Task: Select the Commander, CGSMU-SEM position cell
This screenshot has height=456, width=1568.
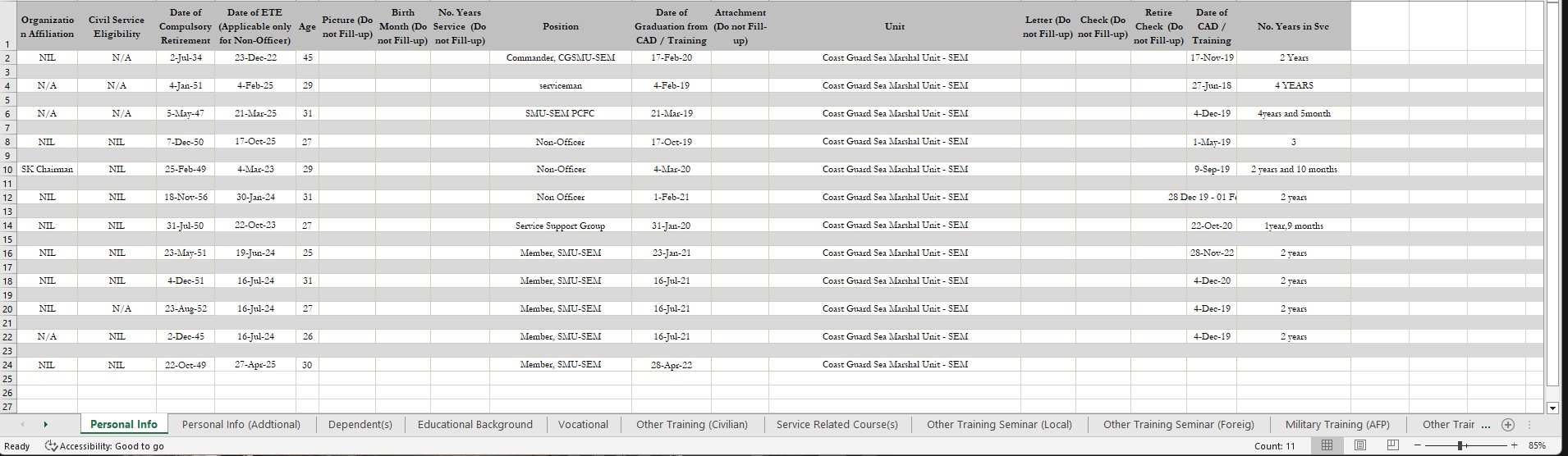Action: coord(561,57)
